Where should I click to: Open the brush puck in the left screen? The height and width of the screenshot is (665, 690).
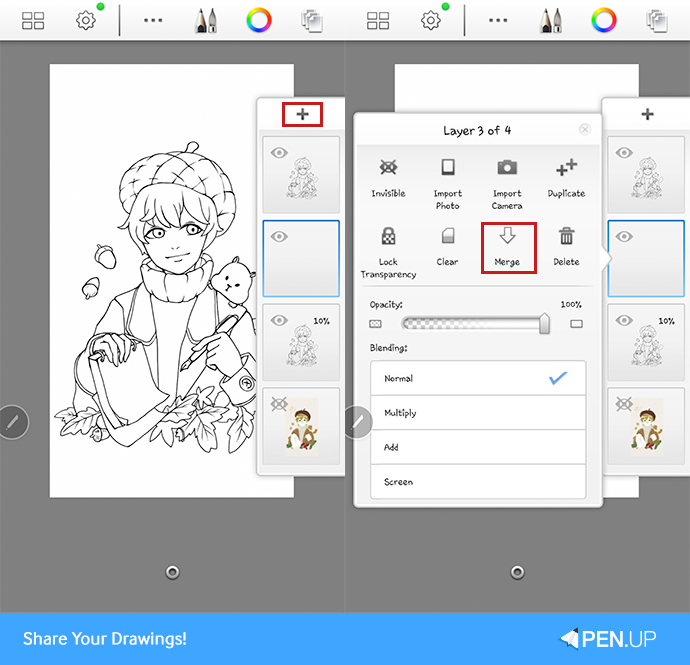[x=13, y=422]
